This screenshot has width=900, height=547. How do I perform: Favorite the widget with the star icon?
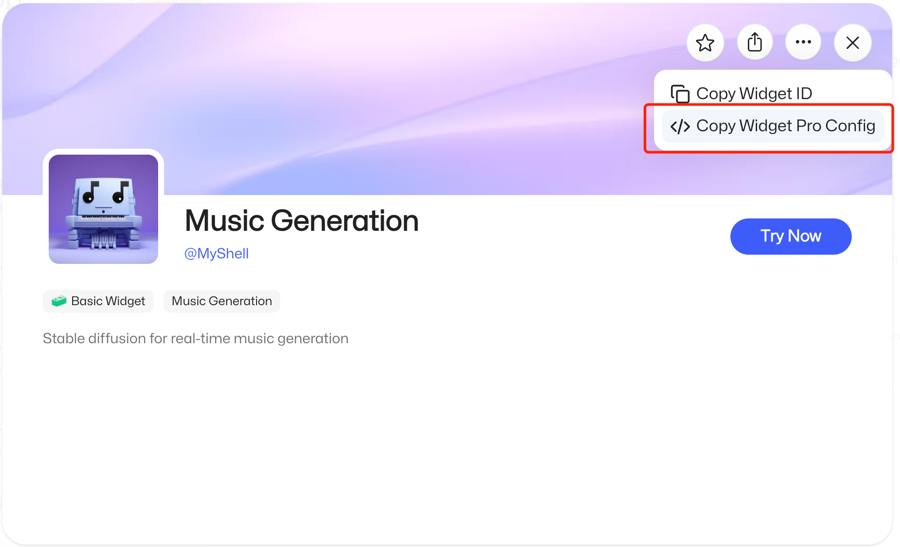tap(705, 43)
